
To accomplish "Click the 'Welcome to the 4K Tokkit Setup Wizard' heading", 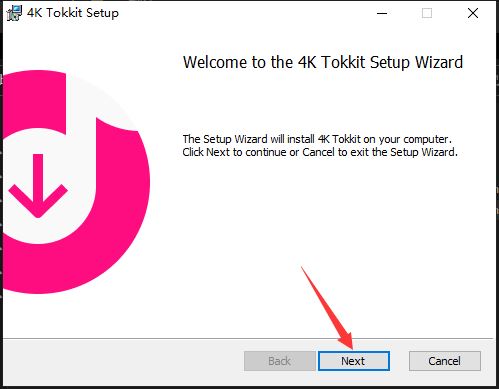I will pyautogui.click(x=323, y=62).
